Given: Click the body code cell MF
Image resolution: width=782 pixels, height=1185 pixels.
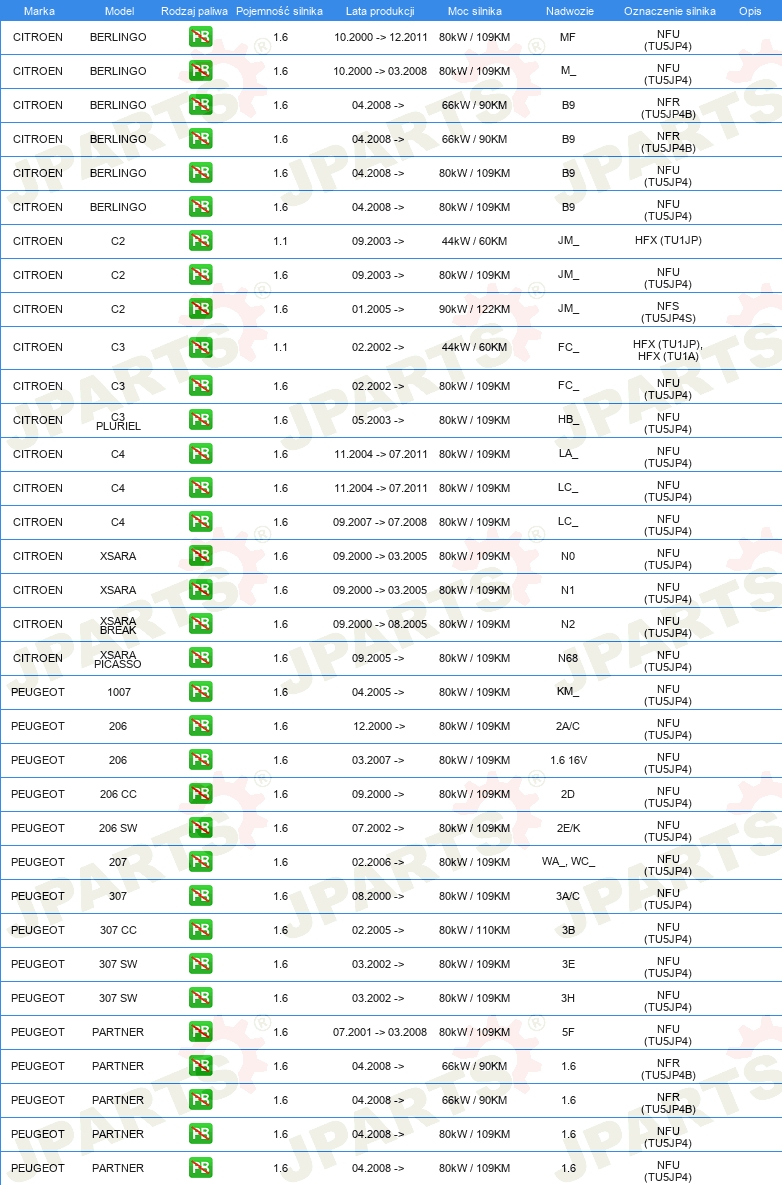Looking at the screenshot, I should click(568, 37).
